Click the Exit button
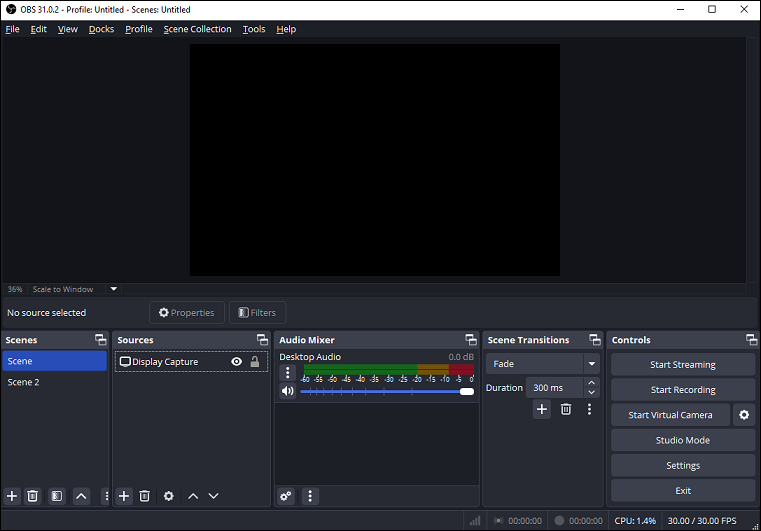This screenshot has width=761, height=531. 683,491
